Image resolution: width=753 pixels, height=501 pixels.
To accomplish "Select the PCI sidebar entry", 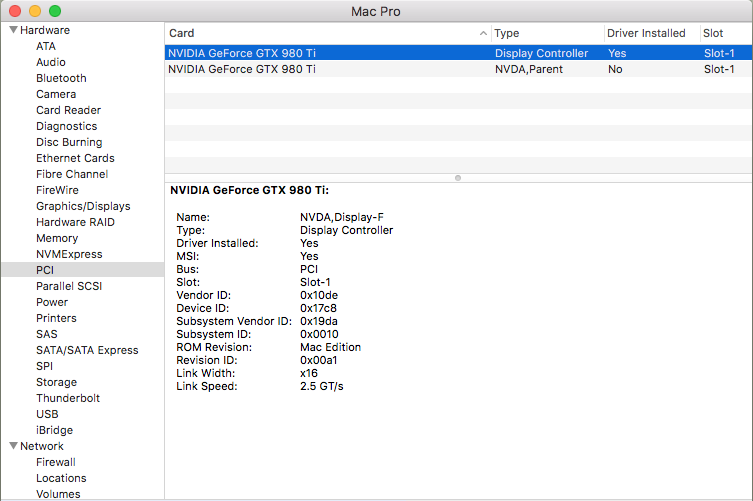I will (x=83, y=270).
